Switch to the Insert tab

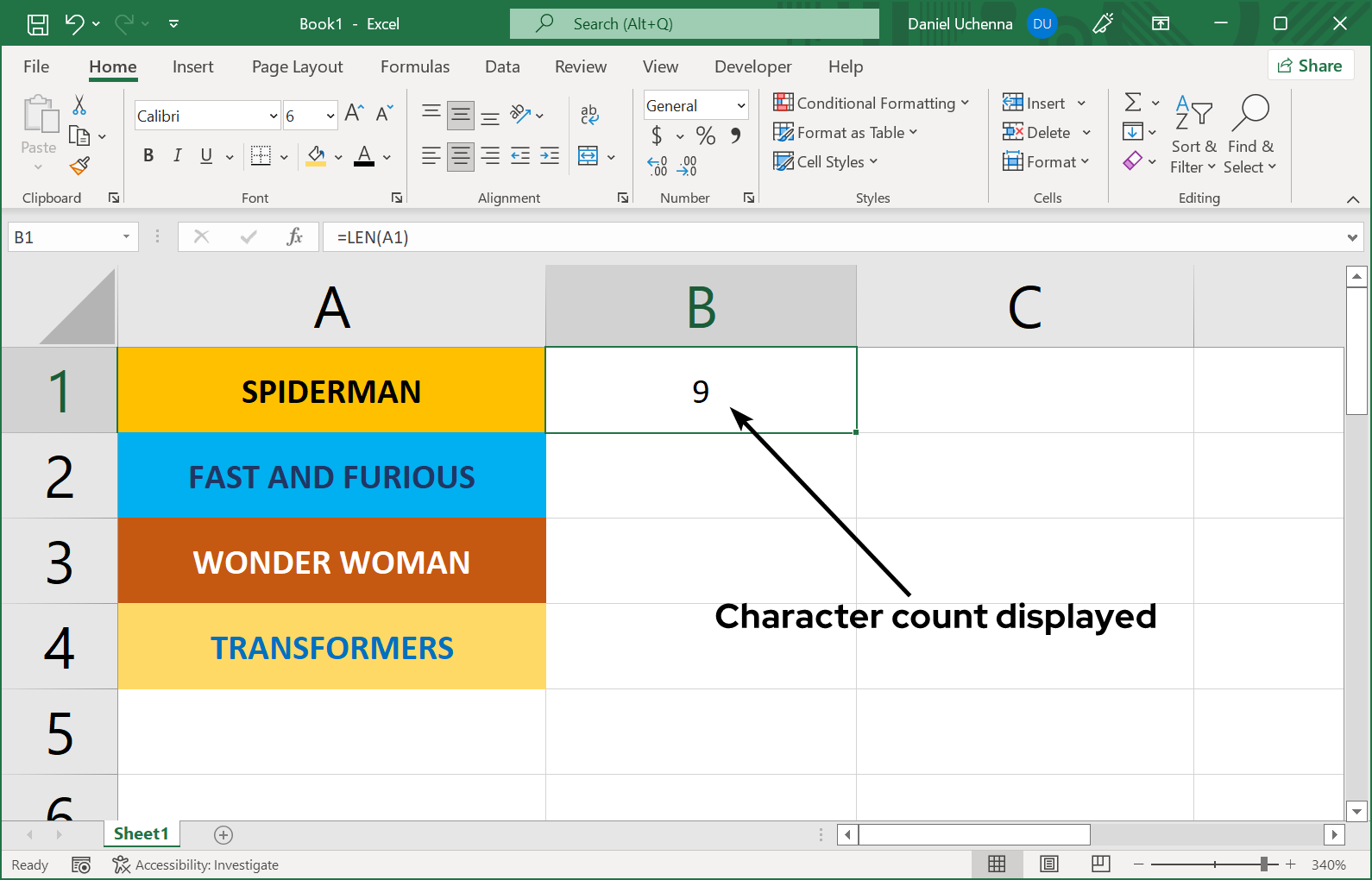coord(192,66)
